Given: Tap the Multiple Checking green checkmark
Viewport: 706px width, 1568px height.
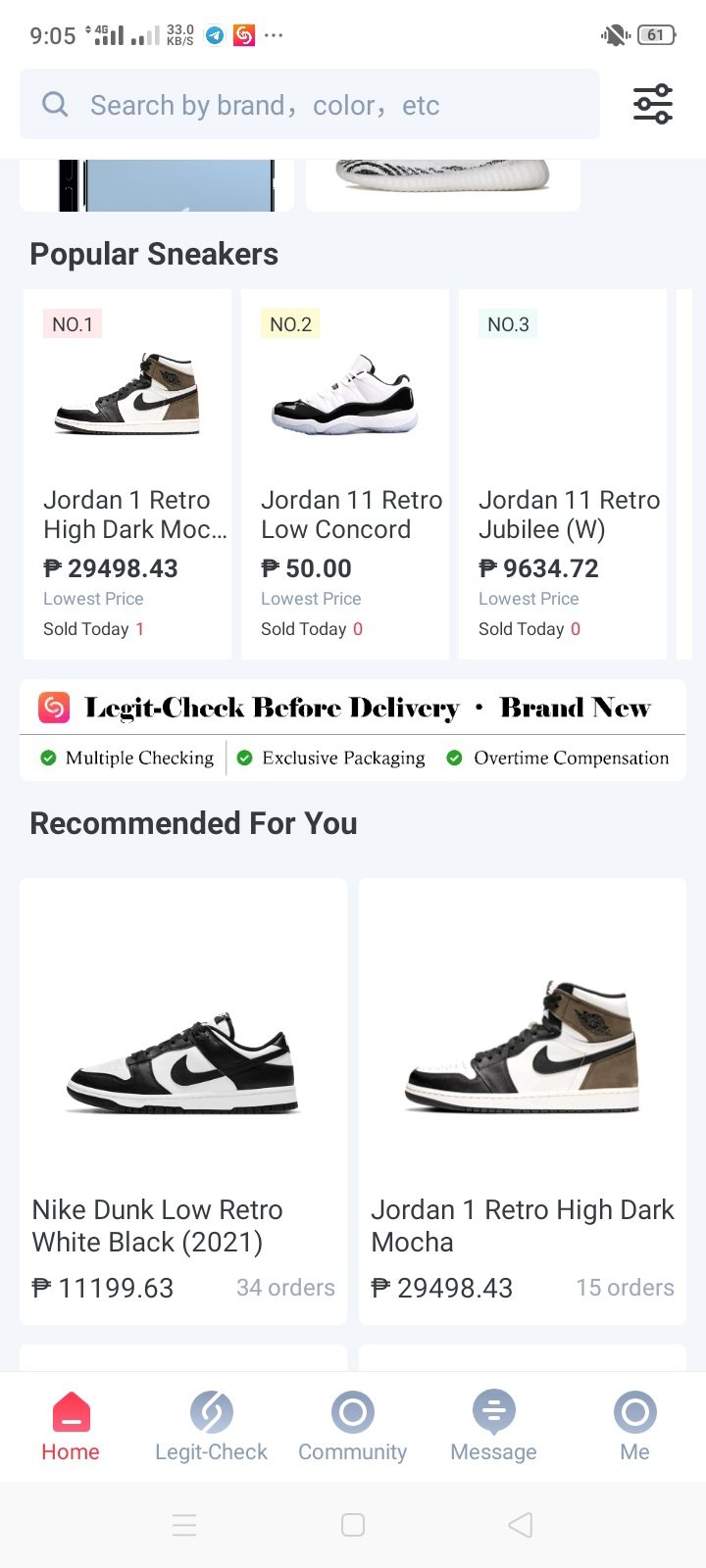Looking at the screenshot, I should coord(48,758).
